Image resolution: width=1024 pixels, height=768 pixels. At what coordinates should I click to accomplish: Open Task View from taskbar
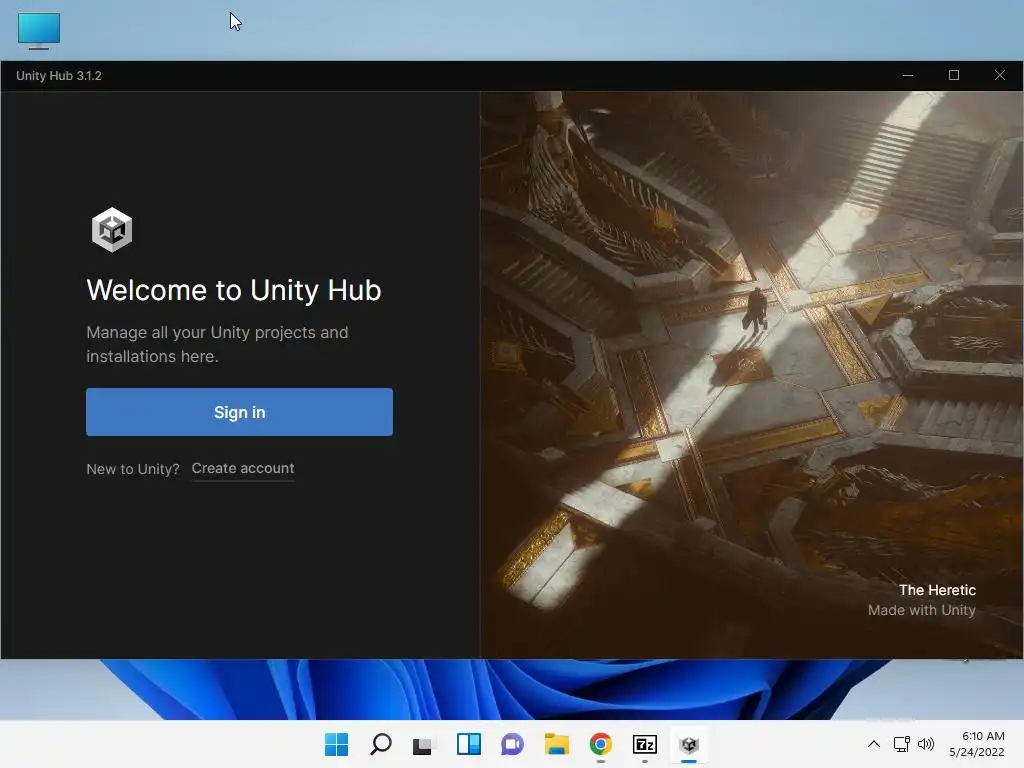[x=424, y=744]
